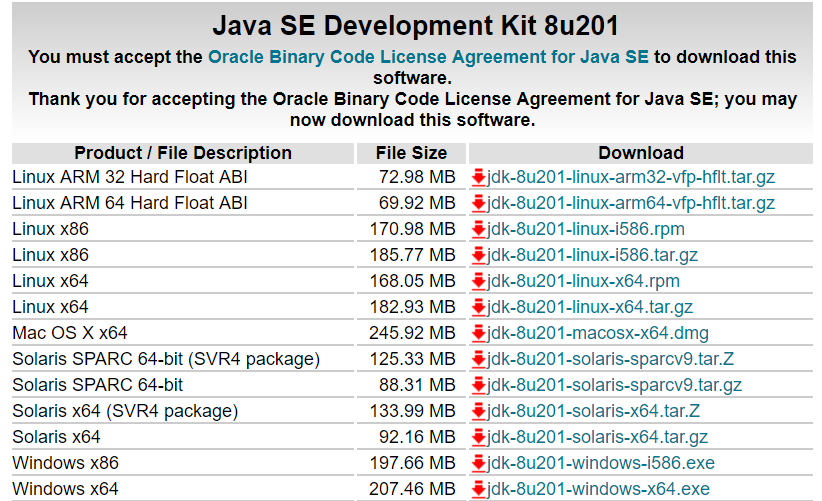
Task: Download the jdk-8u201-linux-i586.tar.gz file link
Action: click(592, 255)
